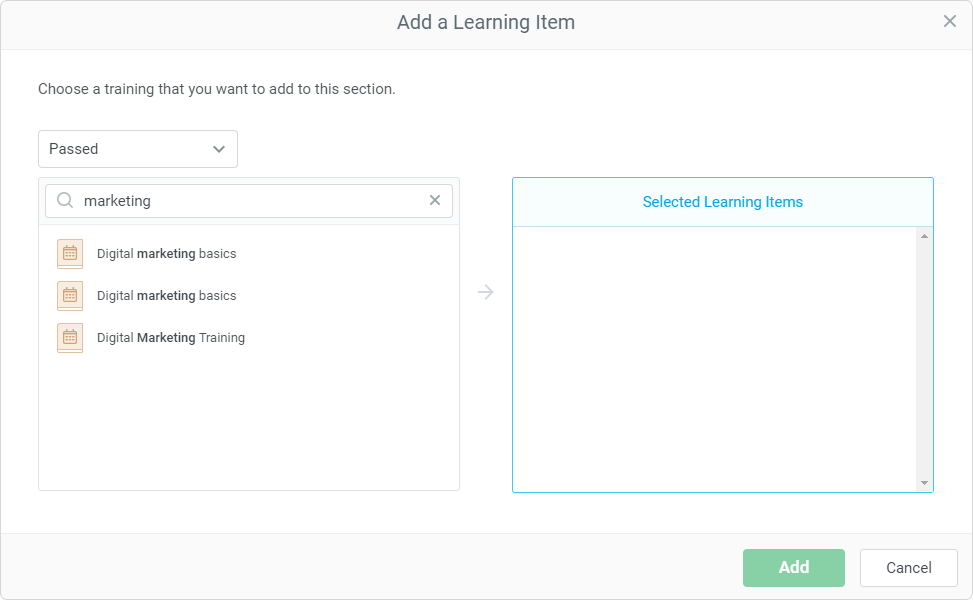
Task: Select the Digital Marketing Training item
Action: point(171,338)
